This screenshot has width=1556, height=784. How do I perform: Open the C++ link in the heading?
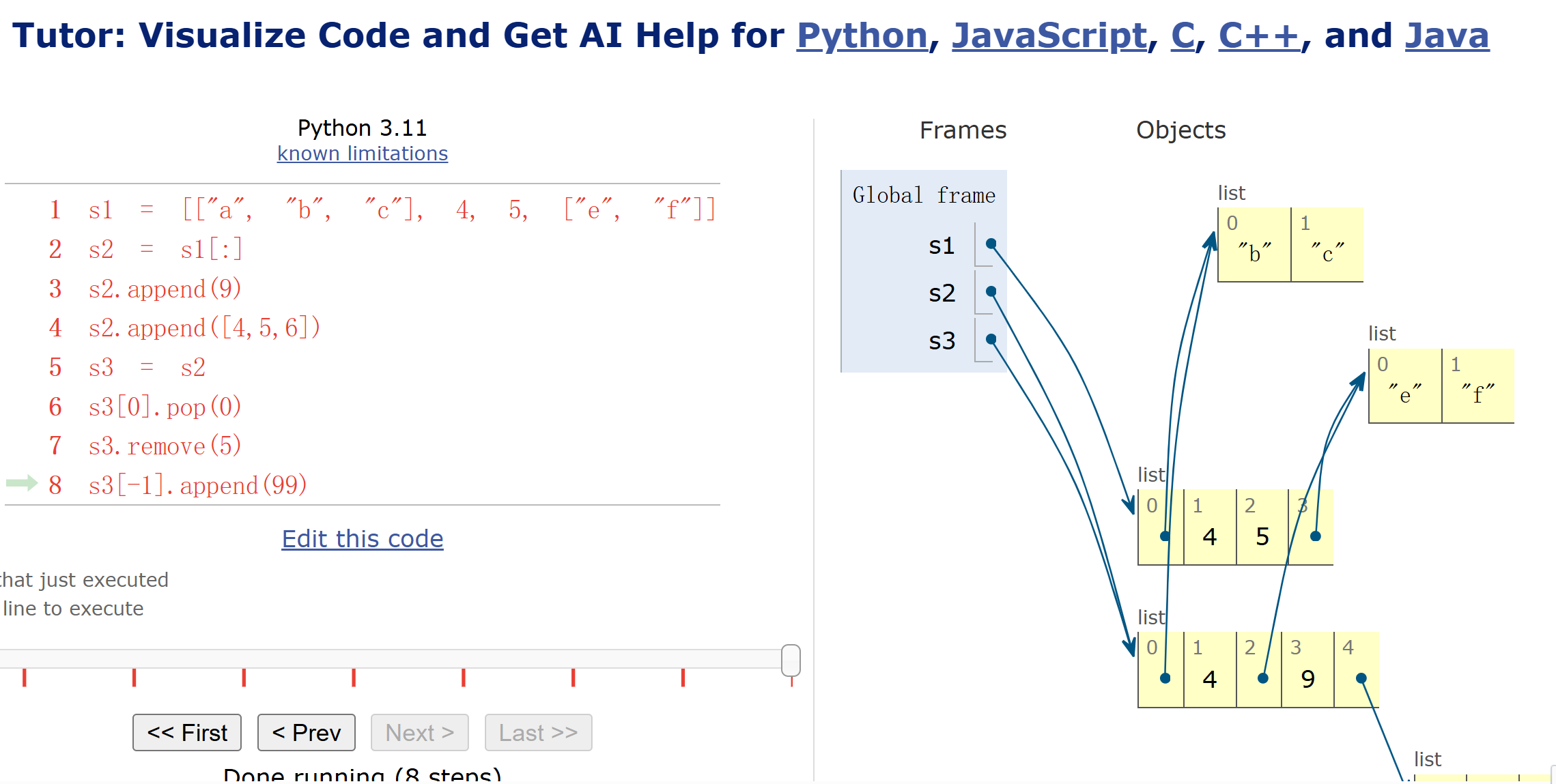(x=1259, y=35)
